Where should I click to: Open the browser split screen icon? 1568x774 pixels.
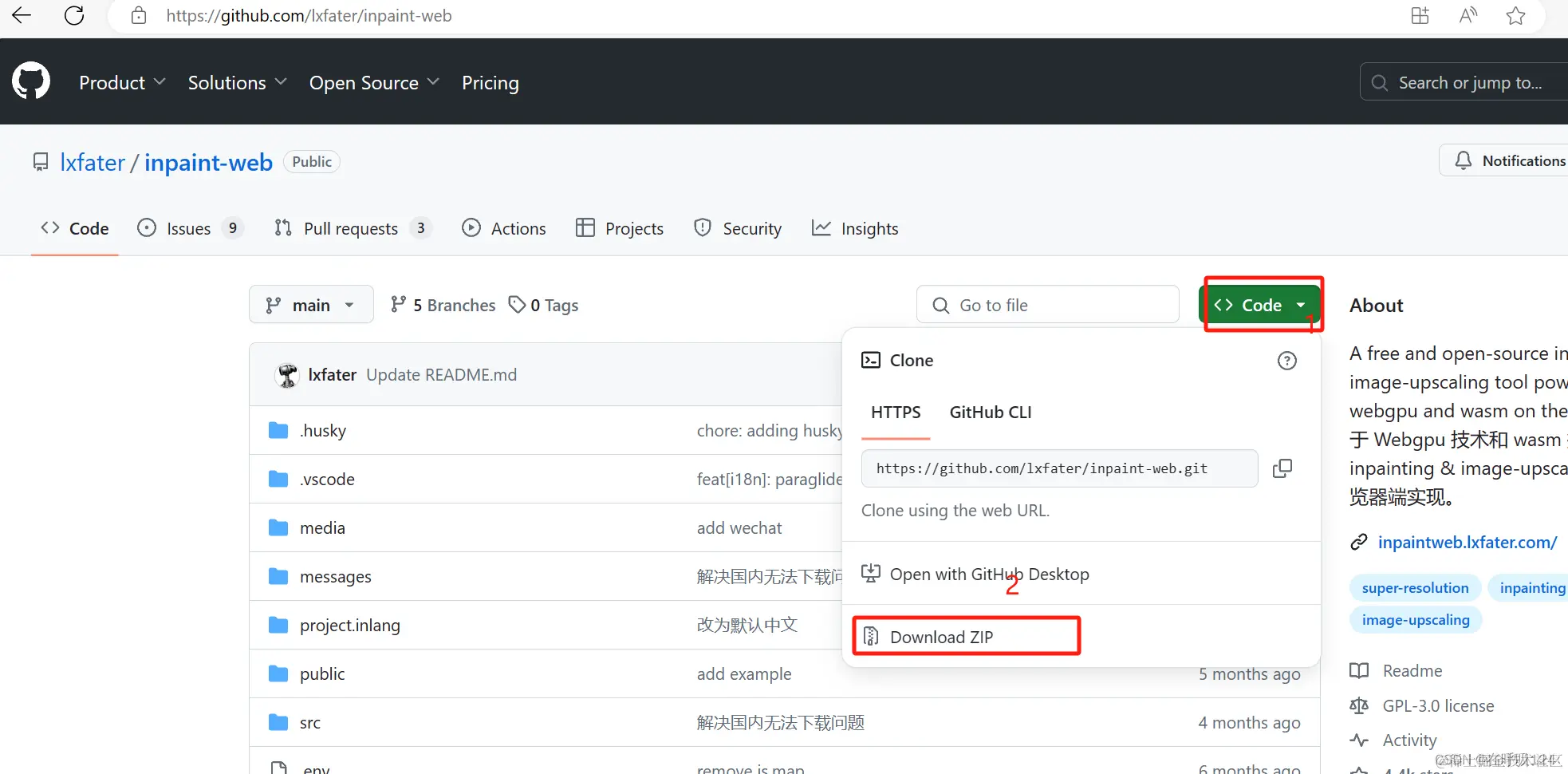pos(1420,16)
